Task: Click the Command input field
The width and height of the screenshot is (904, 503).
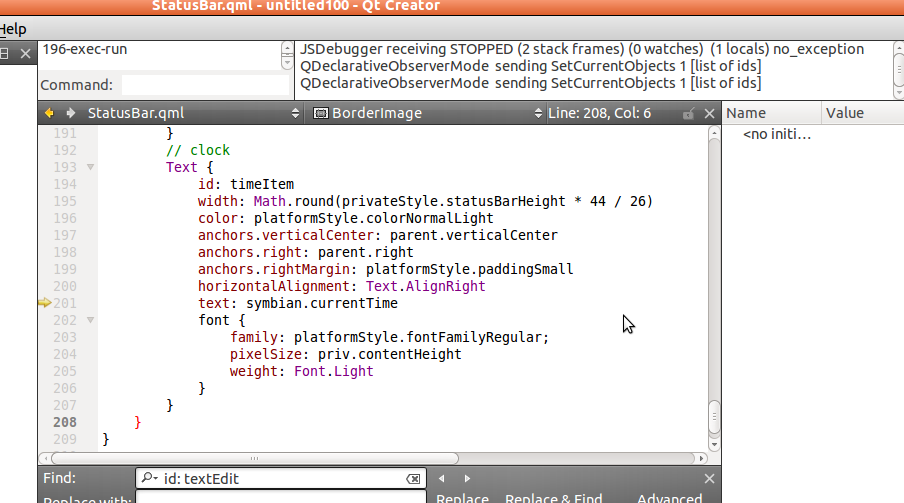Action: pyautogui.click(x=205, y=85)
